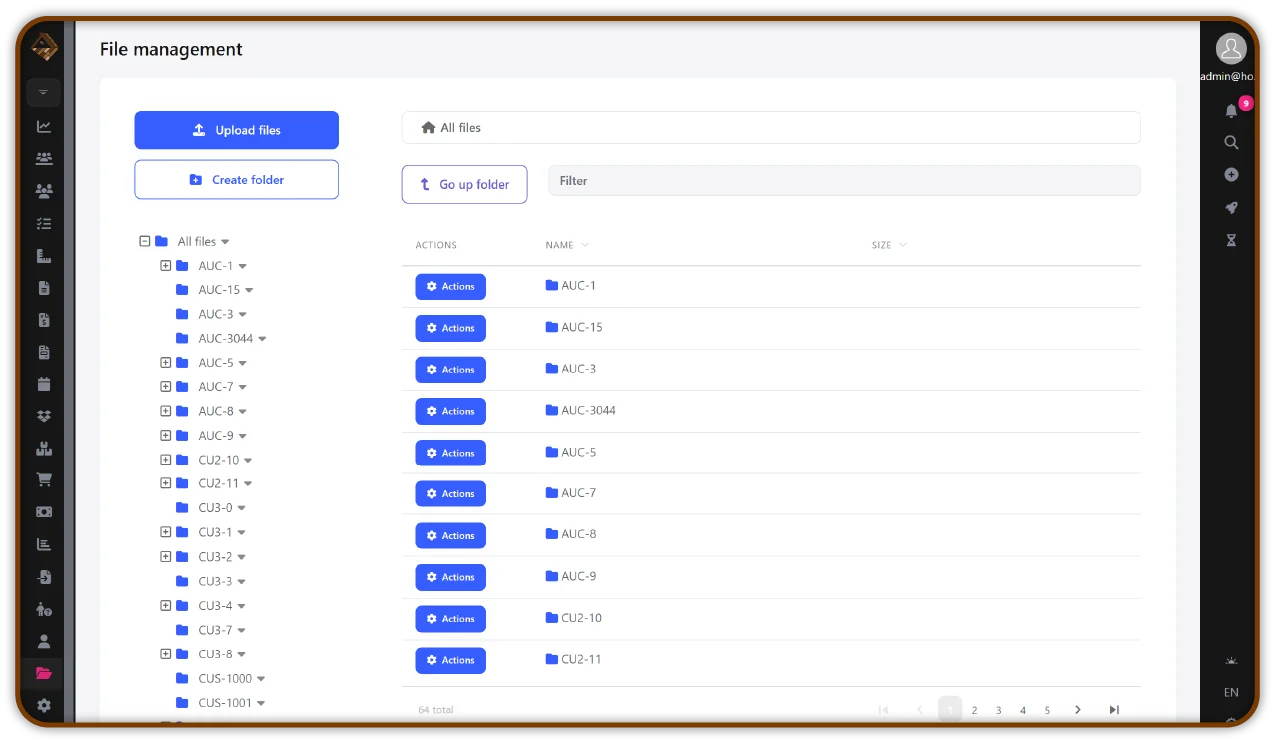Open the dropdown caret next to AUC-3044
1275x743 pixels.
262,339
